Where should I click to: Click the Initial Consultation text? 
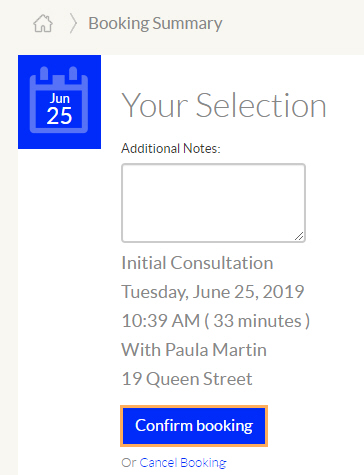coord(197,263)
